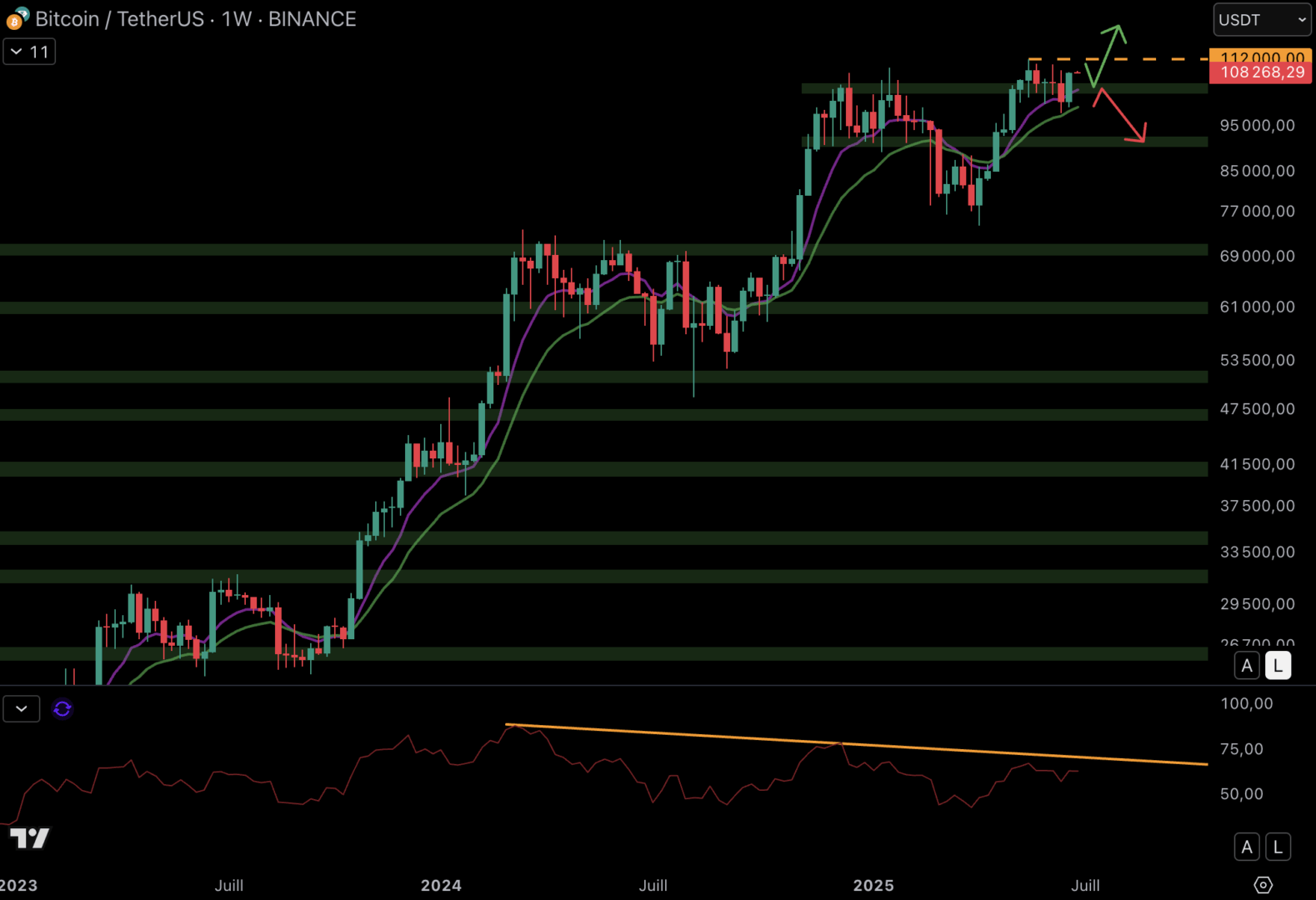
Task: Open the USDT currency dropdown
Action: 1262,20
